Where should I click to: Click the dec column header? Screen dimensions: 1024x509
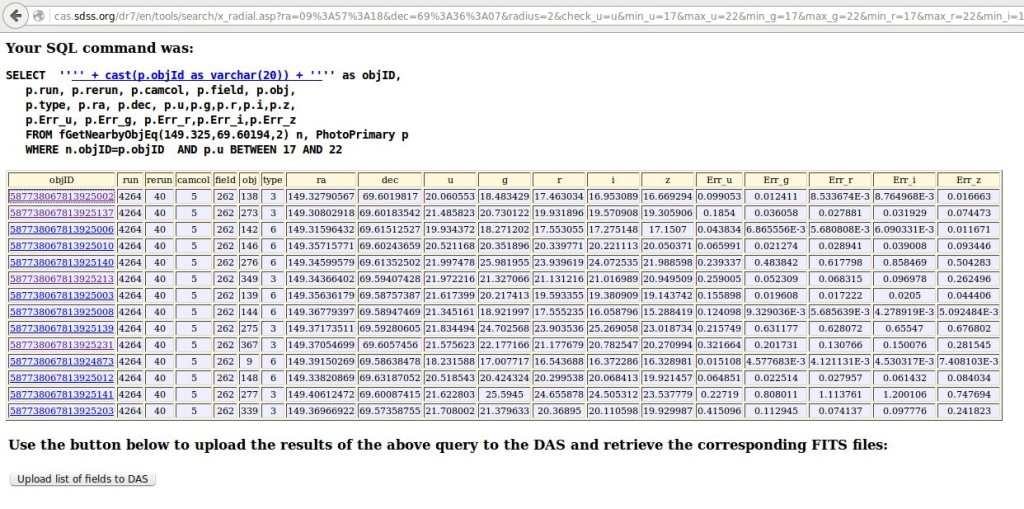pyautogui.click(x=390, y=180)
